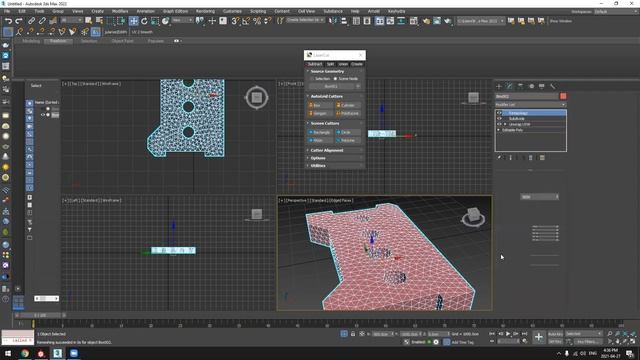
Task: Click the time slider handle
Action: pyautogui.click(x=40, y=315)
